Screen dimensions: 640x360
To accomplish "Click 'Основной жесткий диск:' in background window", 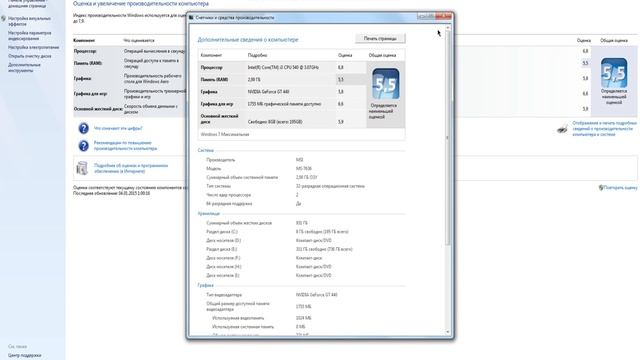I will (x=98, y=109).
